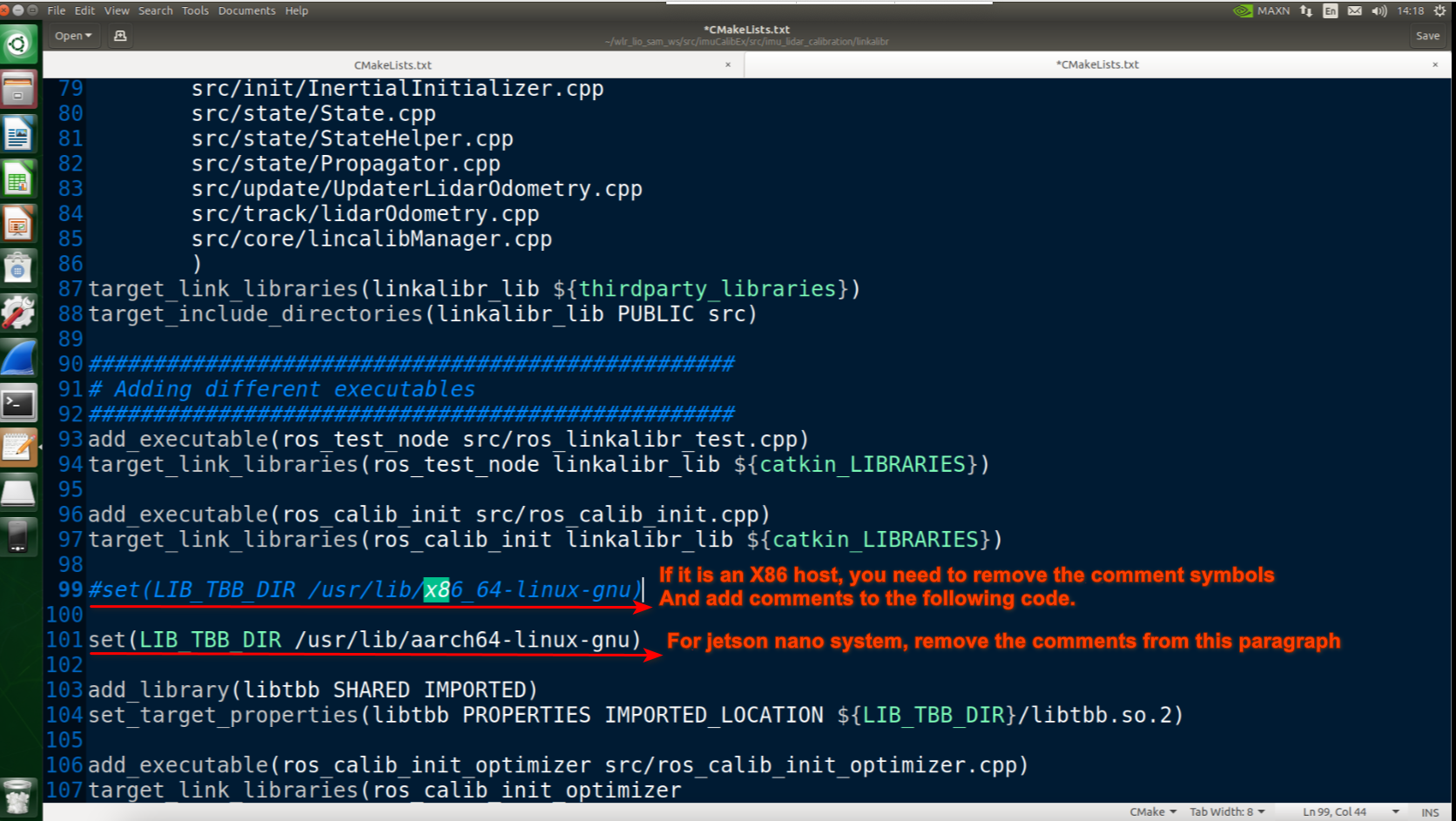The width and height of the screenshot is (1456, 821).
Task: Launch Wireshark from the dock
Action: pos(18,359)
